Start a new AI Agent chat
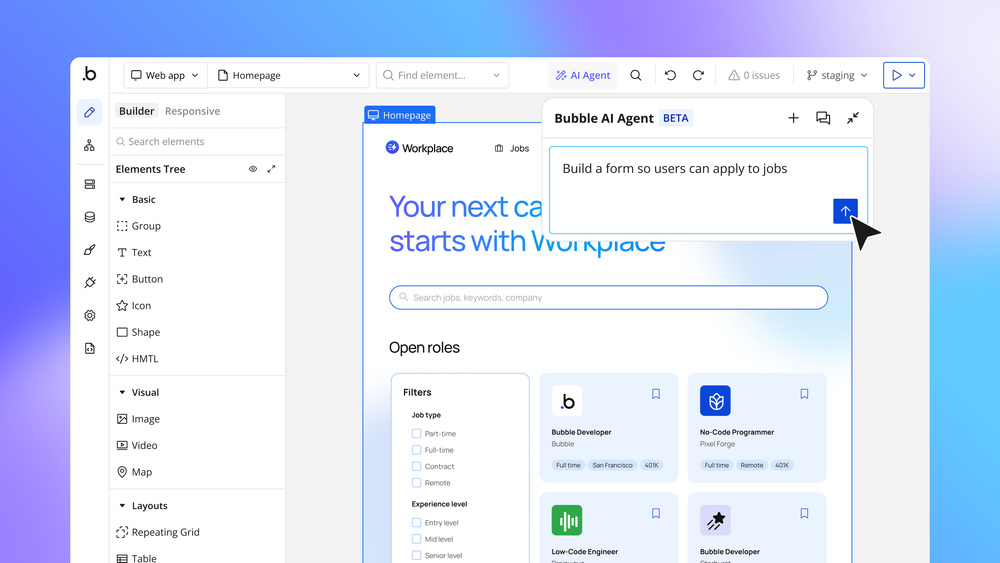1000x563 pixels. click(793, 118)
